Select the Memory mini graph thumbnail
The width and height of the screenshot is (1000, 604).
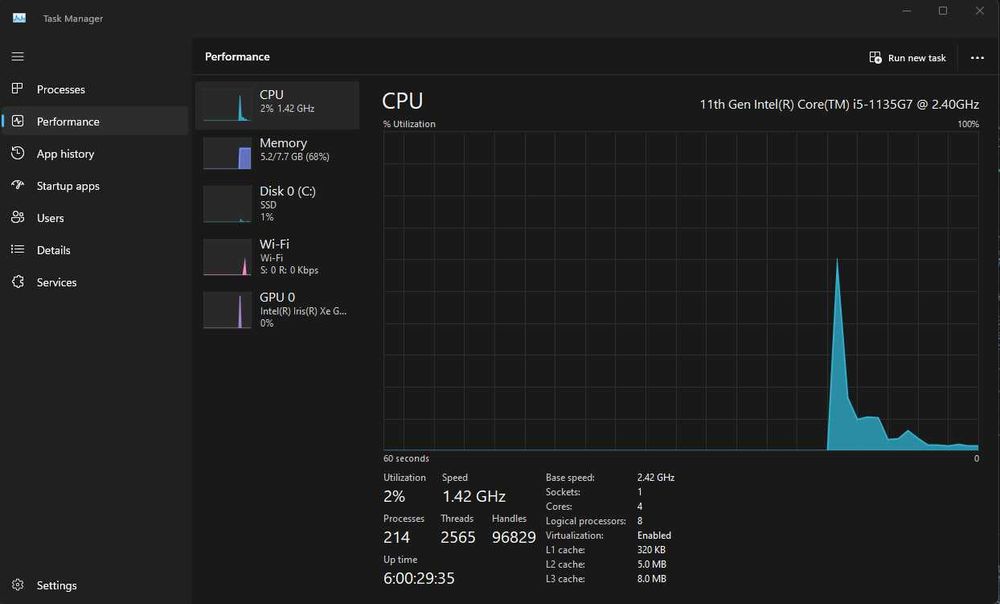(227, 154)
